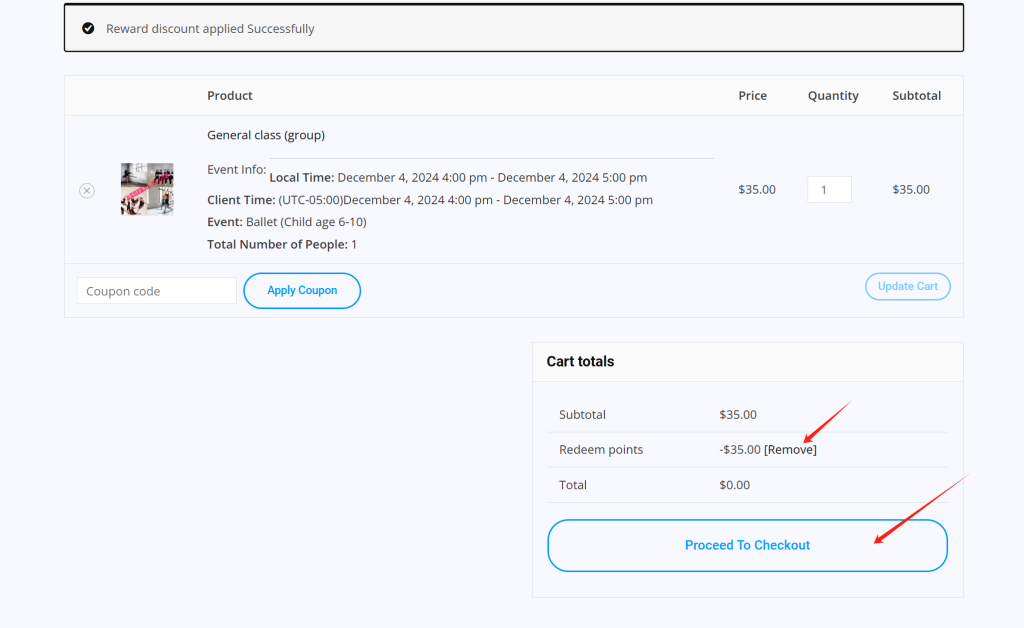
Task: Proceed To Checkout
Action: click(747, 545)
